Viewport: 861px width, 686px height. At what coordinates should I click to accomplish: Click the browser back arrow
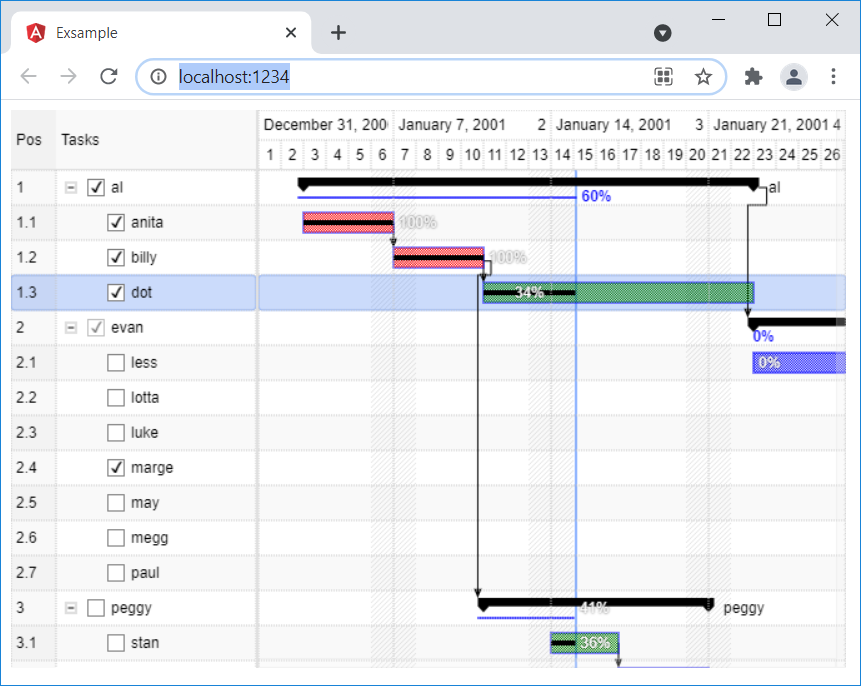click(x=29, y=77)
